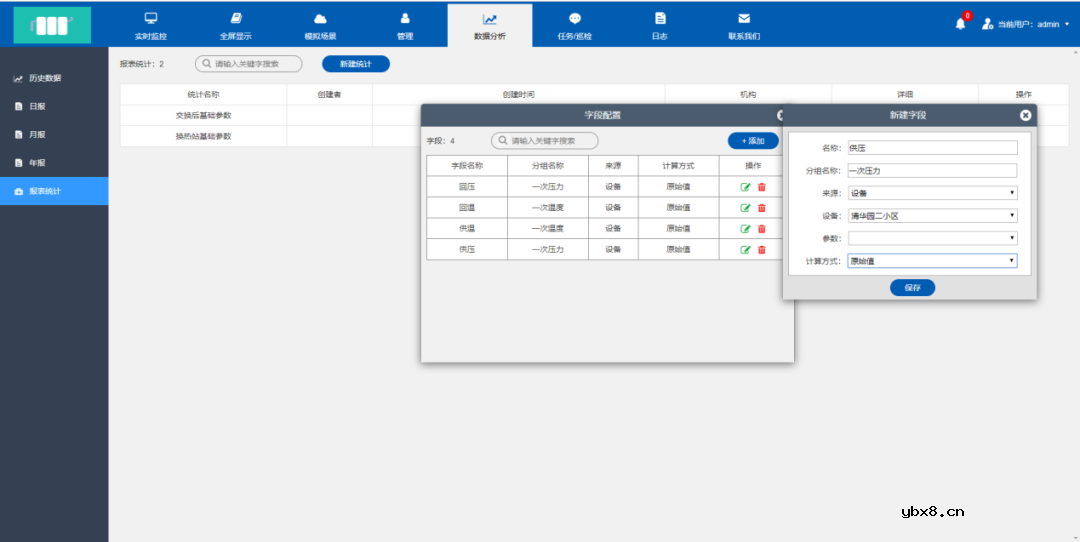
Task: Click edit icon for 回压 field row
Action: (745, 187)
